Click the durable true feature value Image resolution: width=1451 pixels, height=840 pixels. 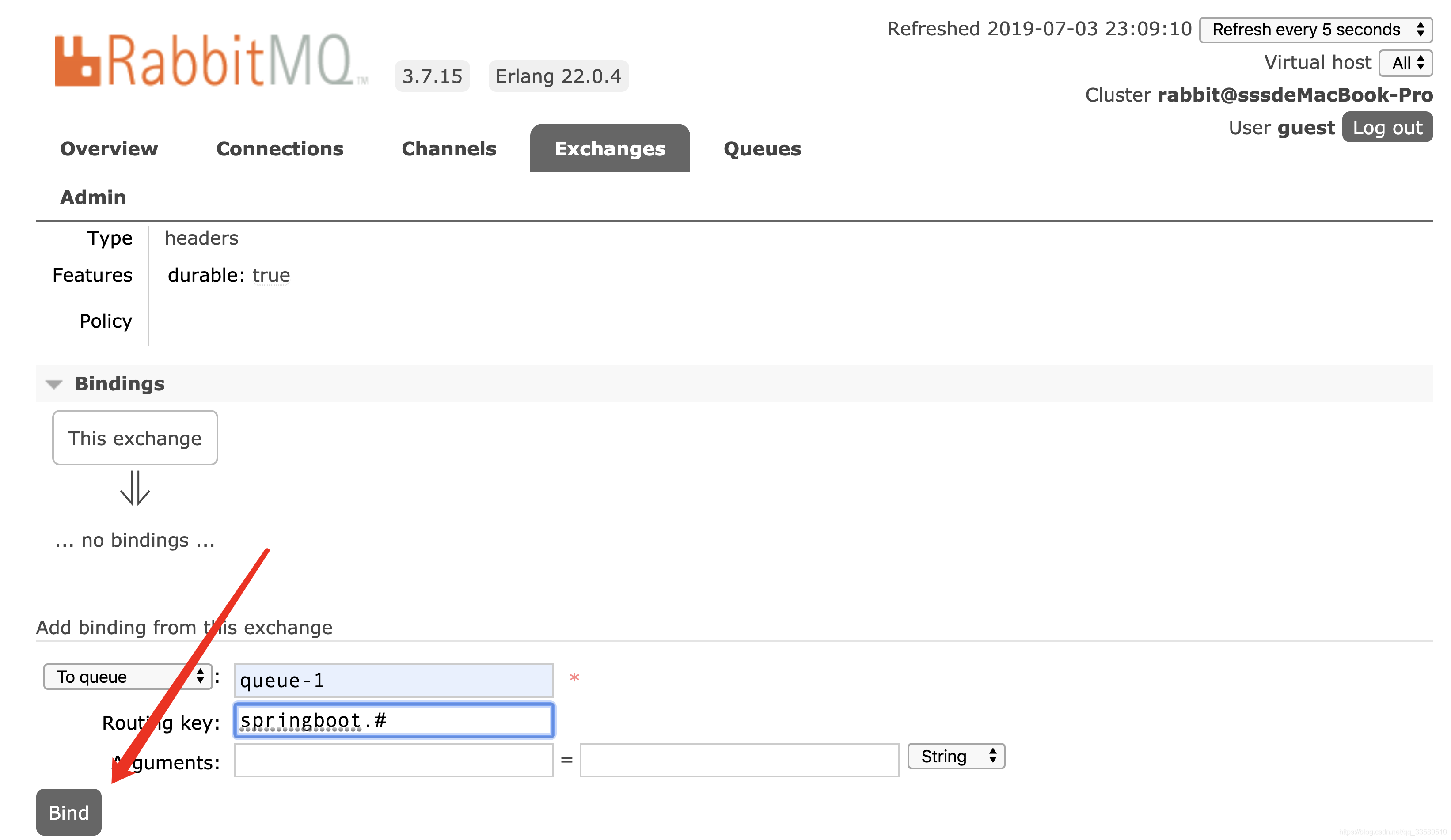(x=270, y=276)
